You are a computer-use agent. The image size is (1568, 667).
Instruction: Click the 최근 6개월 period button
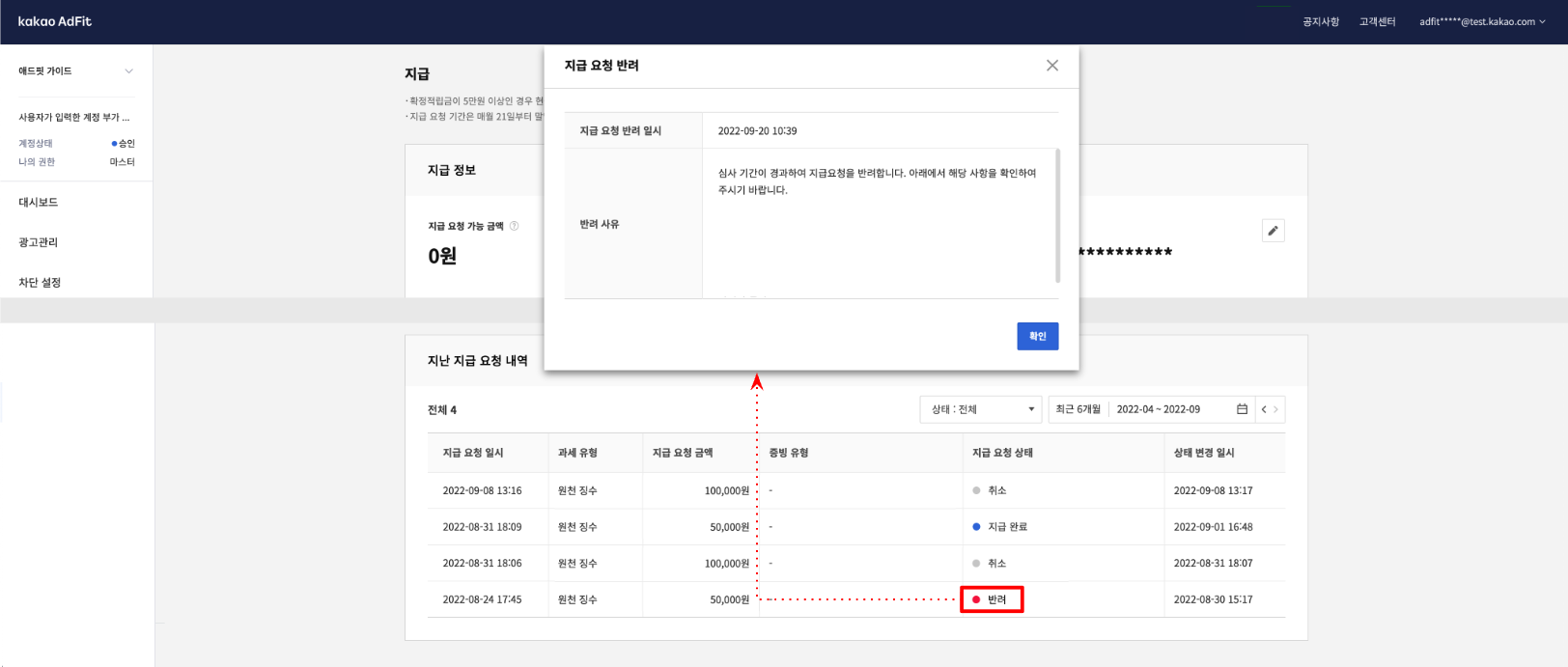pos(1078,409)
